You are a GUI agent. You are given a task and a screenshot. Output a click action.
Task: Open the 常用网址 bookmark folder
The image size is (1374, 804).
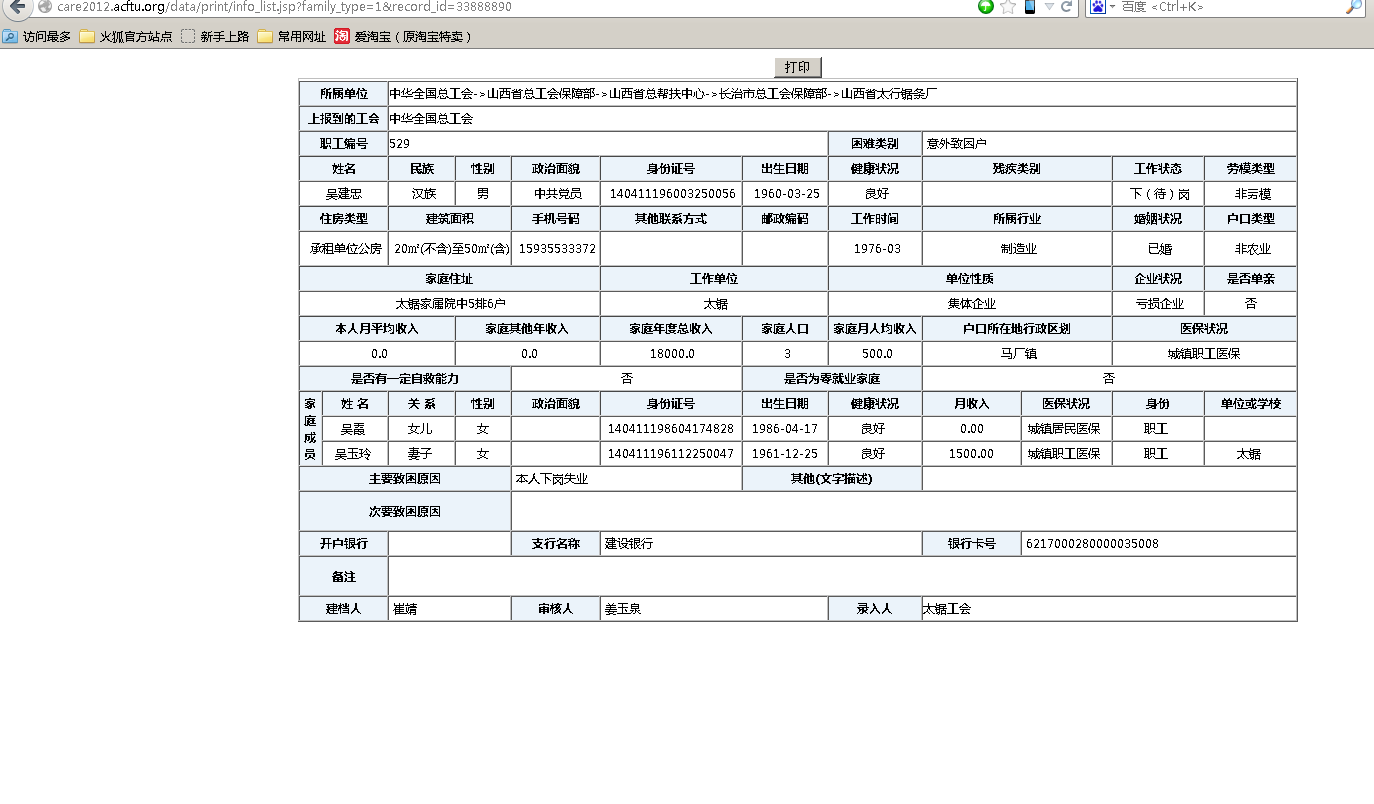coord(292,36)
